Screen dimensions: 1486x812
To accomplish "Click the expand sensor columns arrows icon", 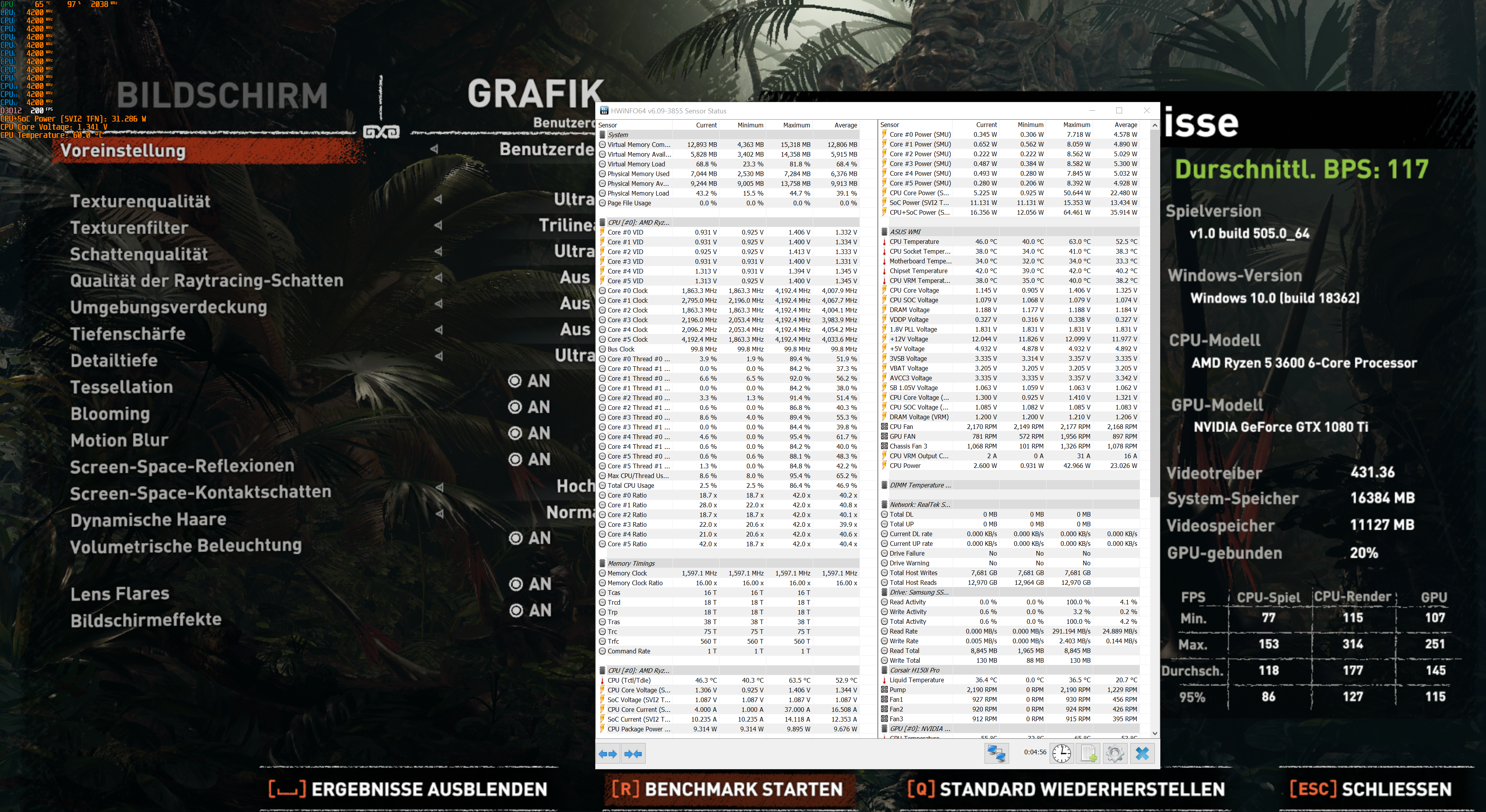I will coord(607,754).
